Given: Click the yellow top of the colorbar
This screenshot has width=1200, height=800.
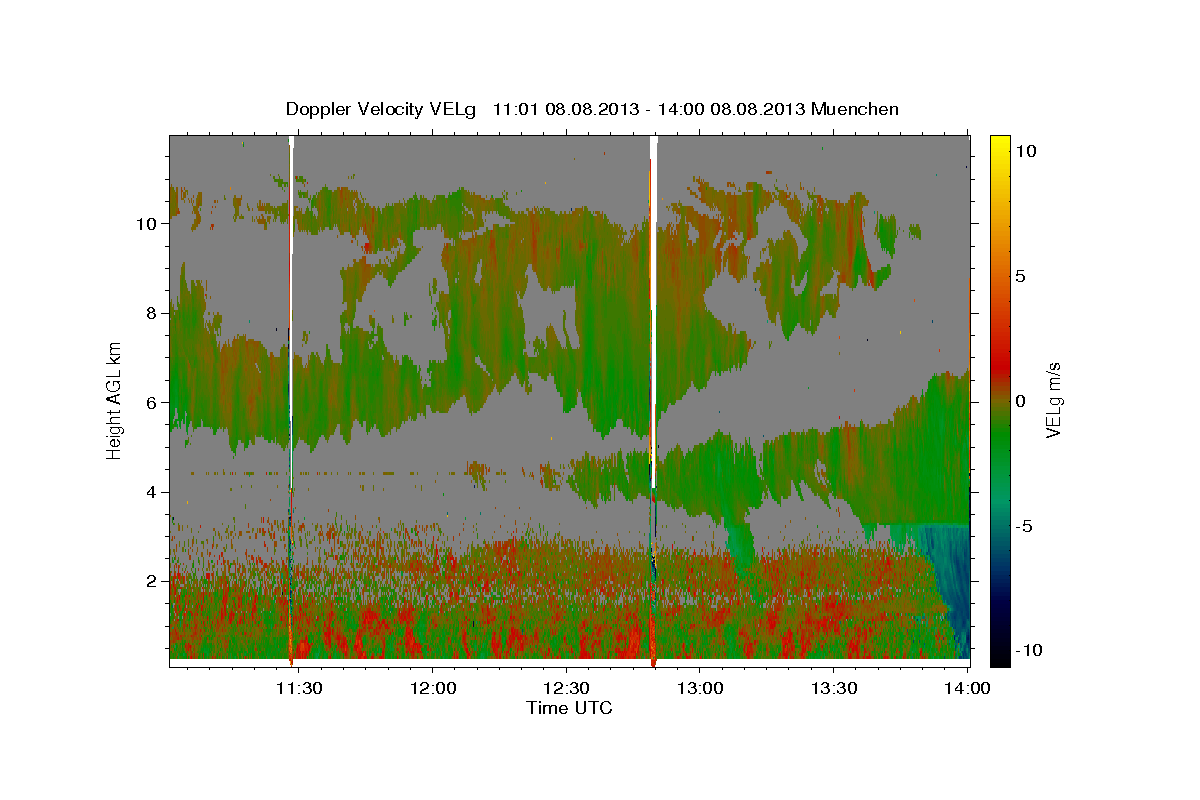Looking at the screenshot, I should (1000, 145).
